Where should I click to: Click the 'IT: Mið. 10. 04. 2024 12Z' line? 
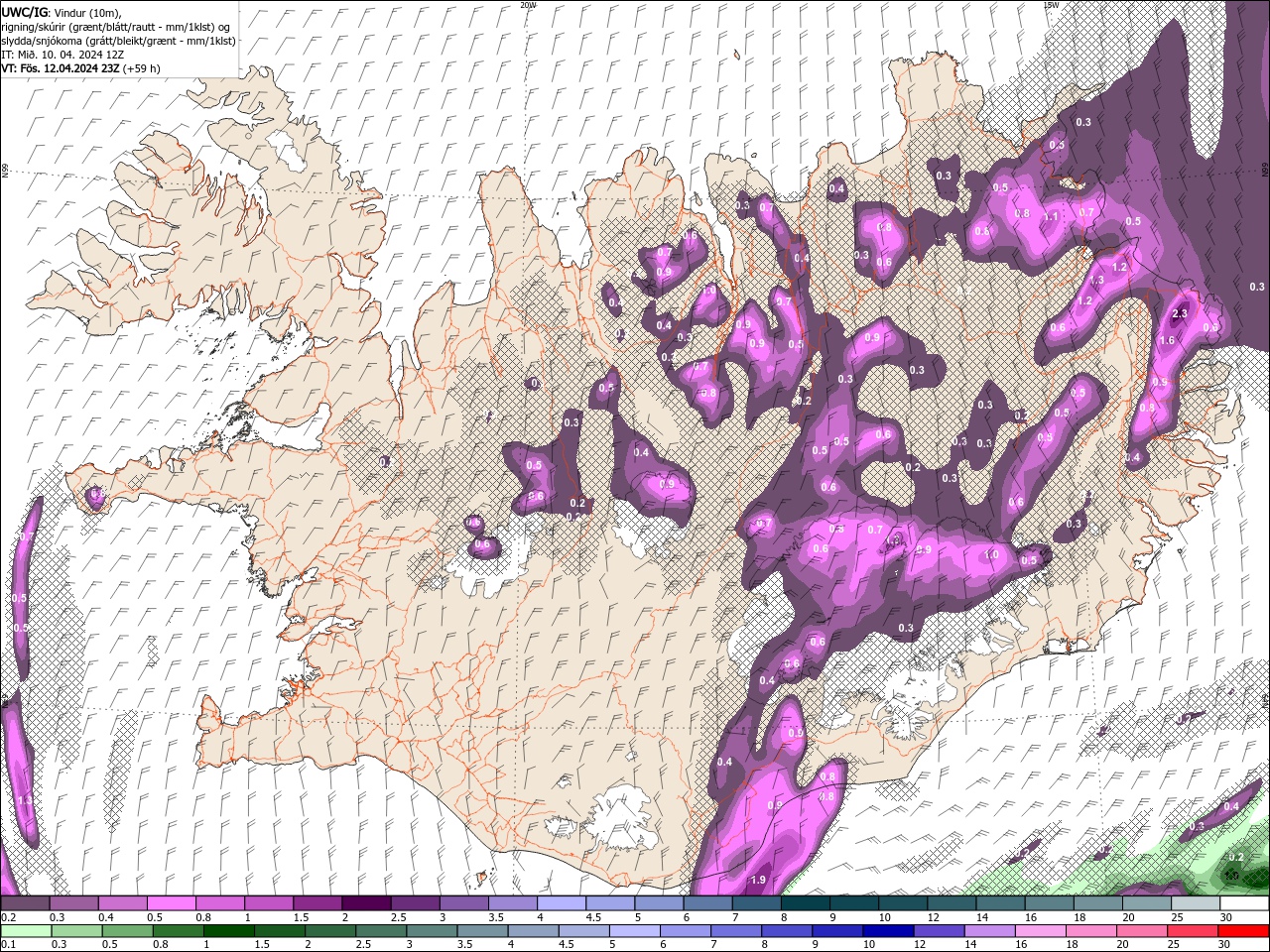tap(63, 55)
